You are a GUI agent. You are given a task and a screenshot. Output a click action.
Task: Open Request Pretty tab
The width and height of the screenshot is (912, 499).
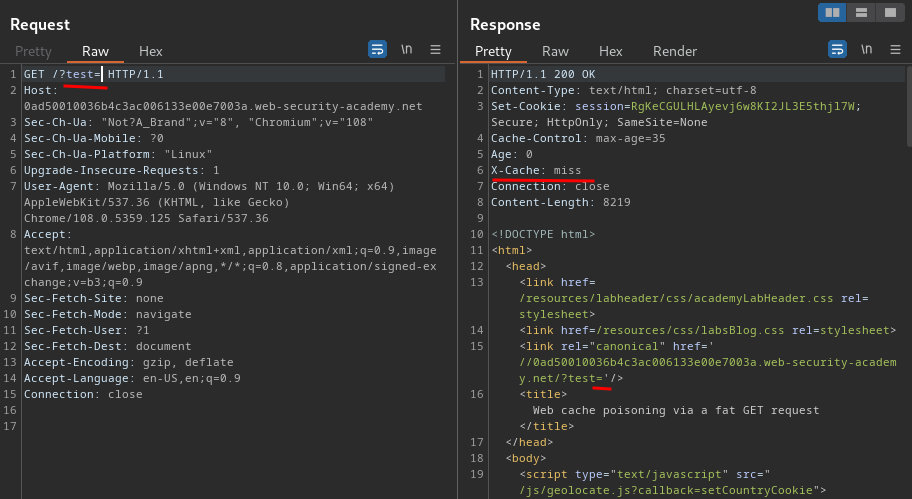click(33, 51)
